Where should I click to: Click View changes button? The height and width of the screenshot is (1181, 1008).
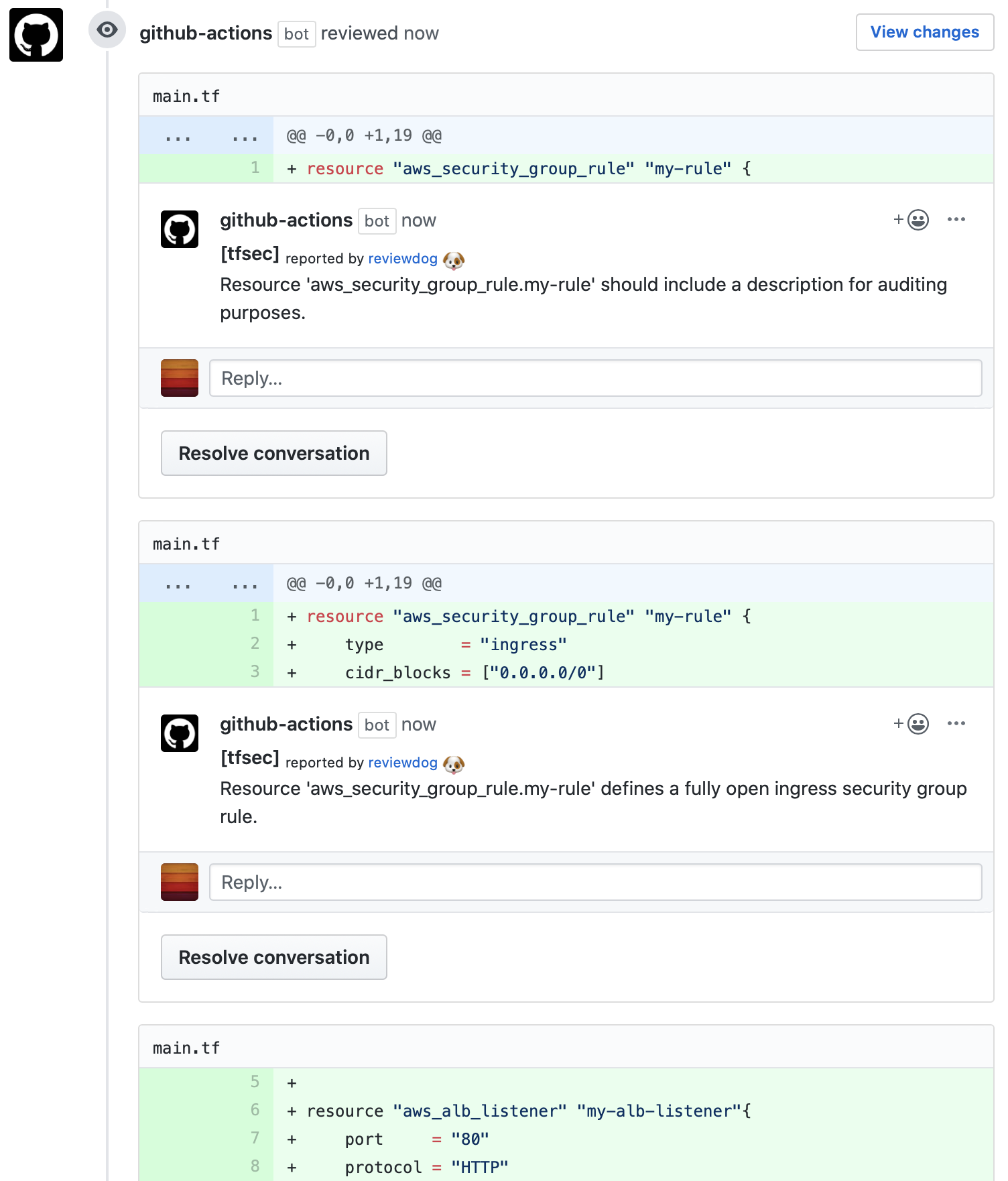pyautogui.click(x=924, y=32)
